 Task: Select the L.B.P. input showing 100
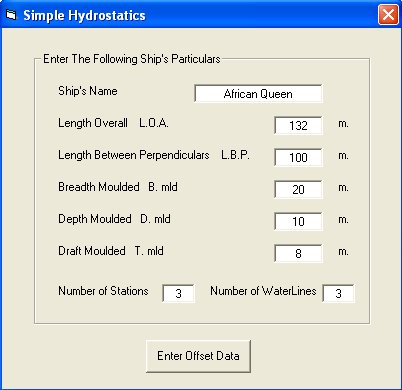click(298, 157)
